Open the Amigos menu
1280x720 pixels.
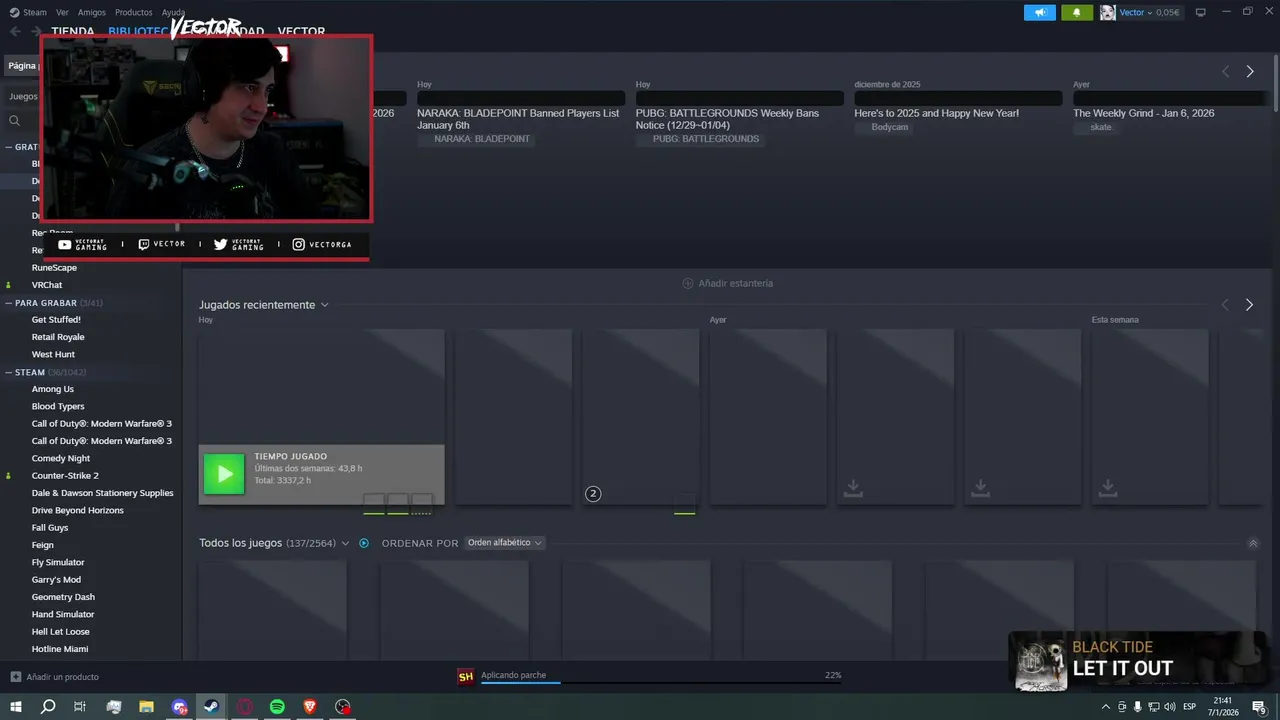(x=91, y=12)
